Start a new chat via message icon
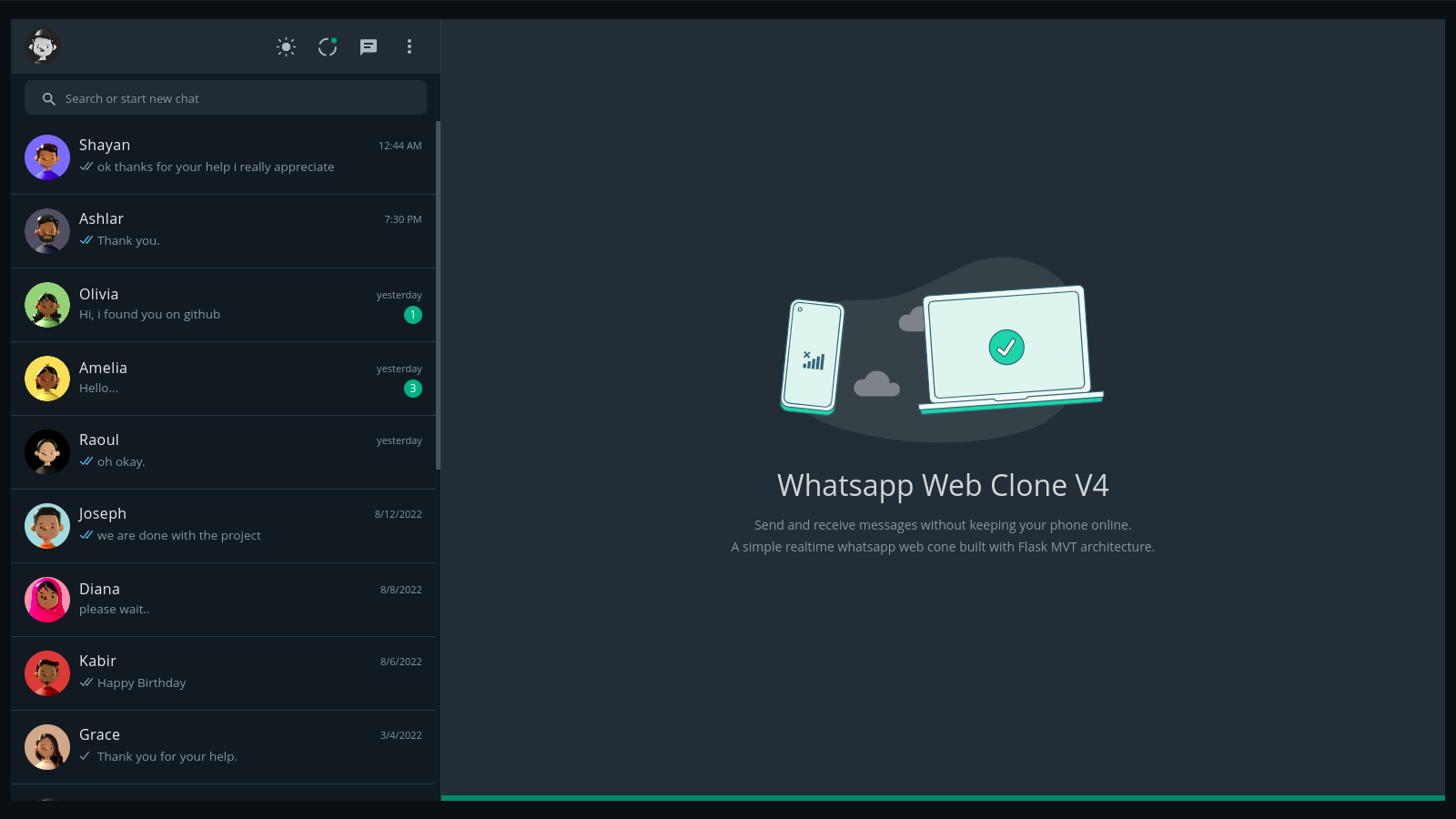This screenshot has width=1456, height=819. click(369, 46)
